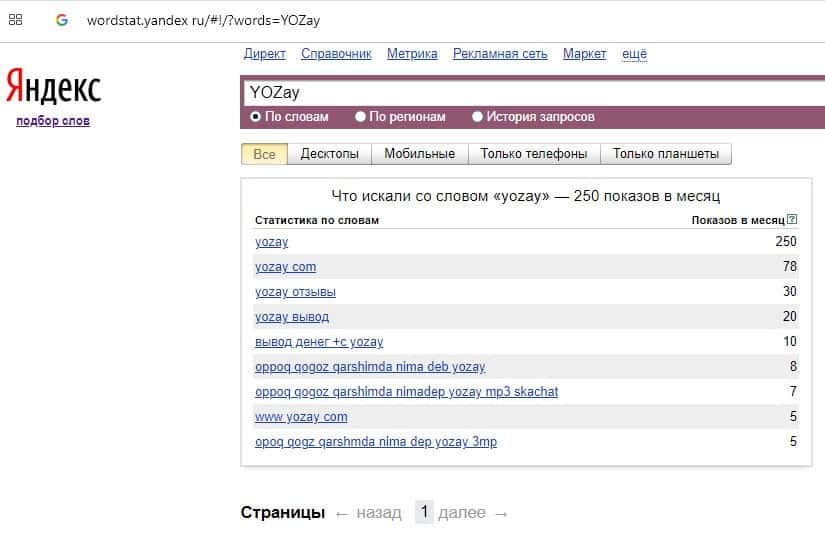
Task: Switch to the Мобильные tab
Action: point(419,154)
